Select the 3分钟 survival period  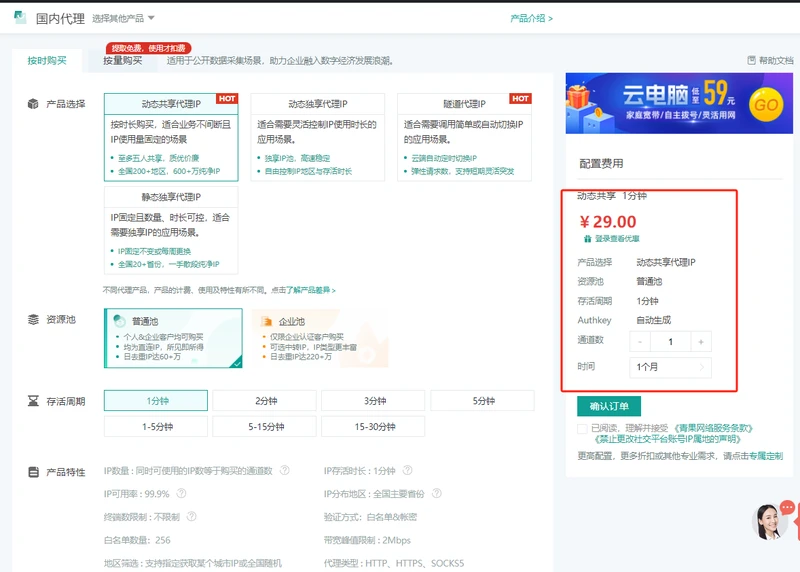(x=373, y=401)
